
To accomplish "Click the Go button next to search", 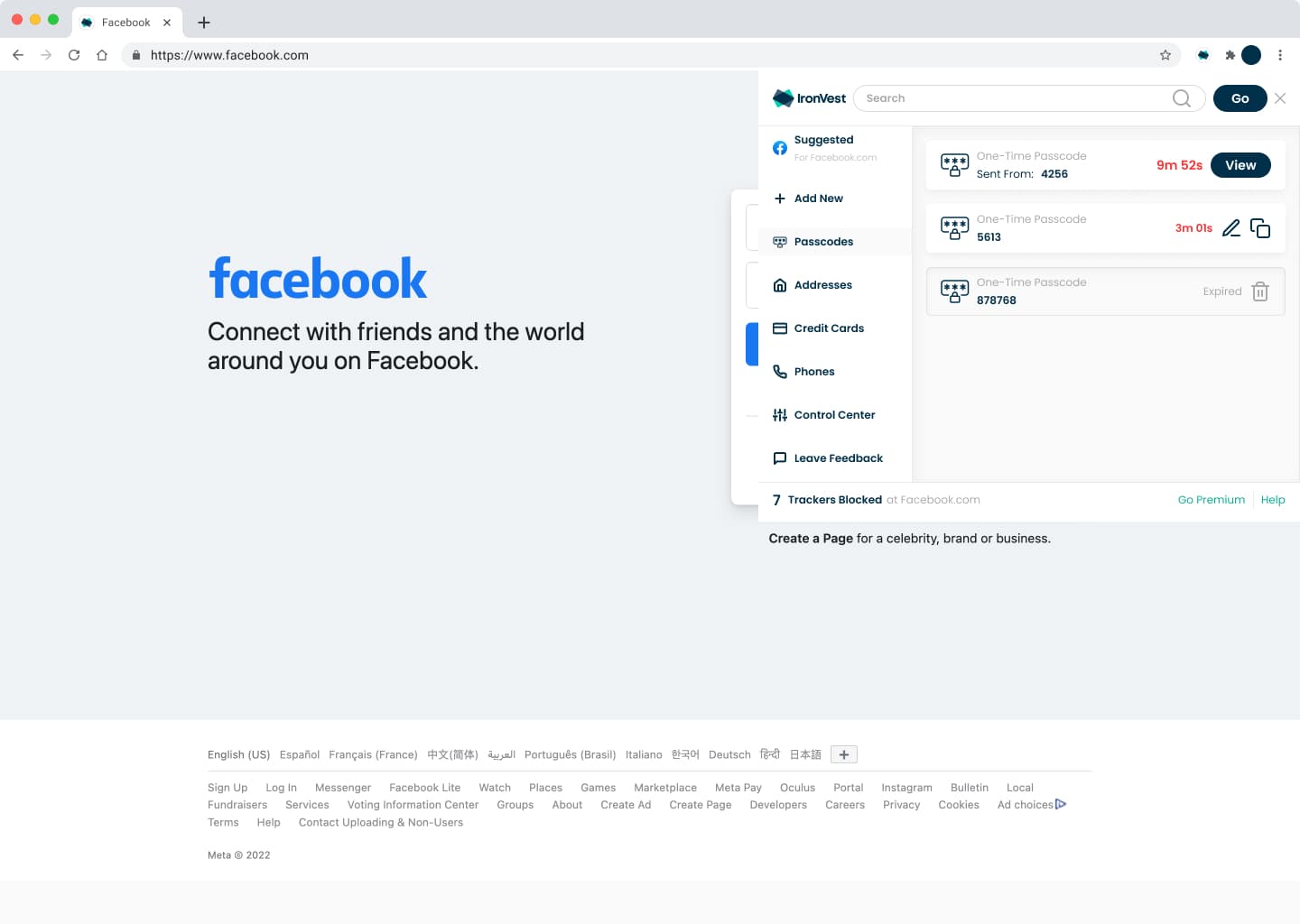I will [x=1240, y=98].
